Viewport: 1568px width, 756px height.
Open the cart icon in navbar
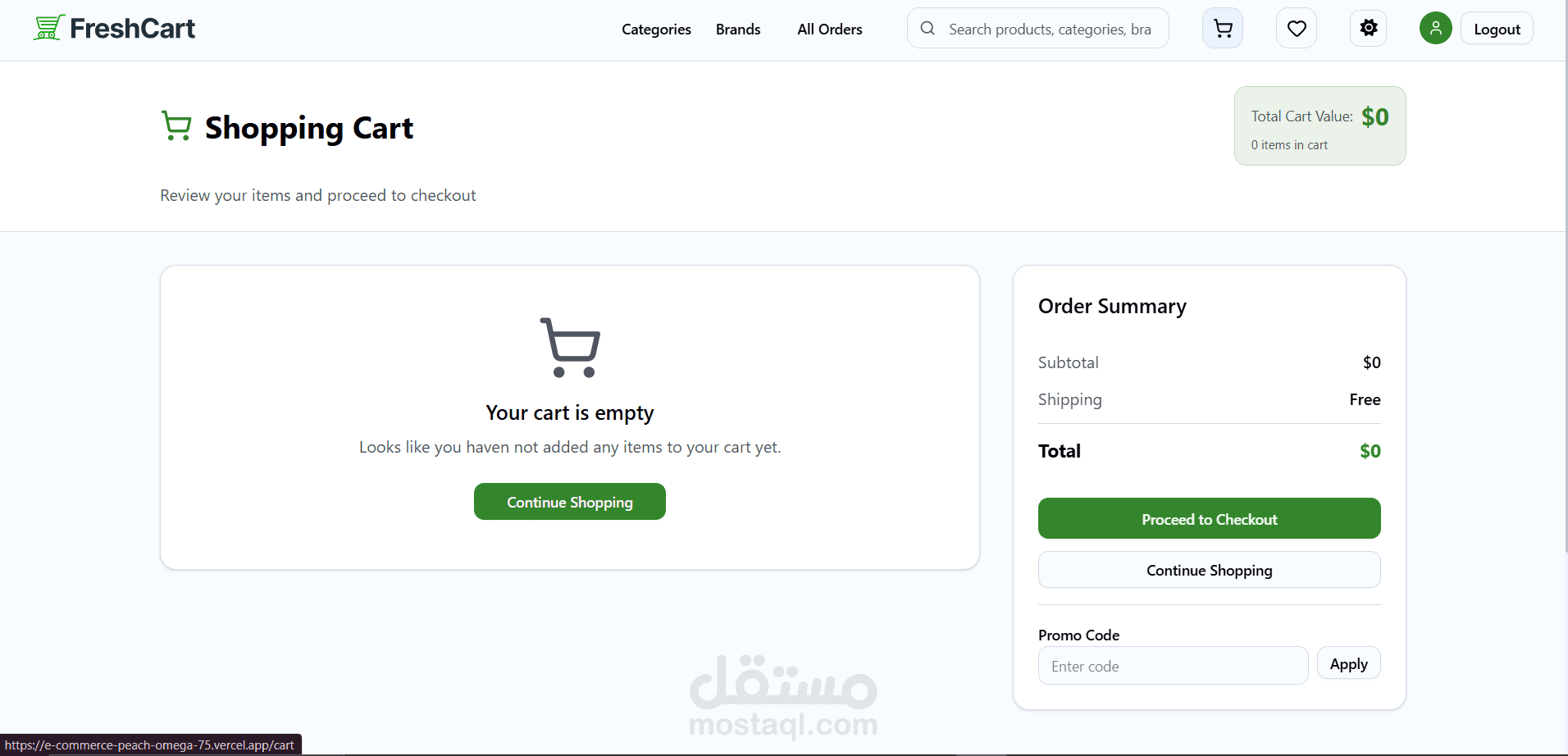(x=1222, y=29)
